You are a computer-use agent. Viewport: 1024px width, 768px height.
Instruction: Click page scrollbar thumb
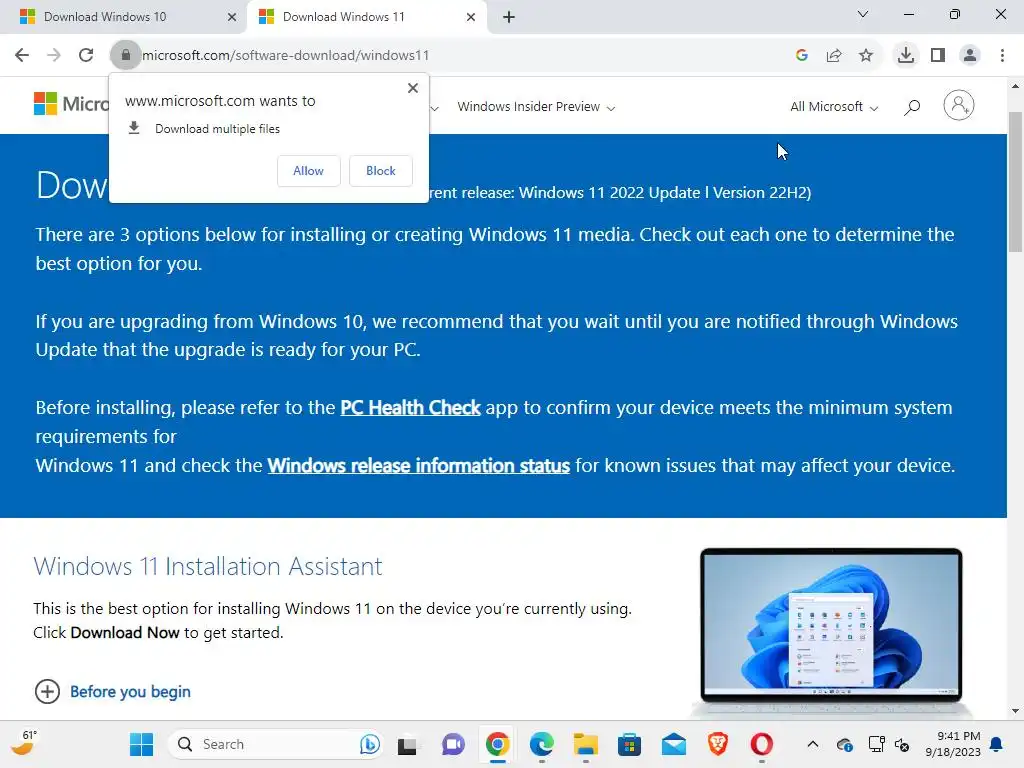pos(1015,182)
